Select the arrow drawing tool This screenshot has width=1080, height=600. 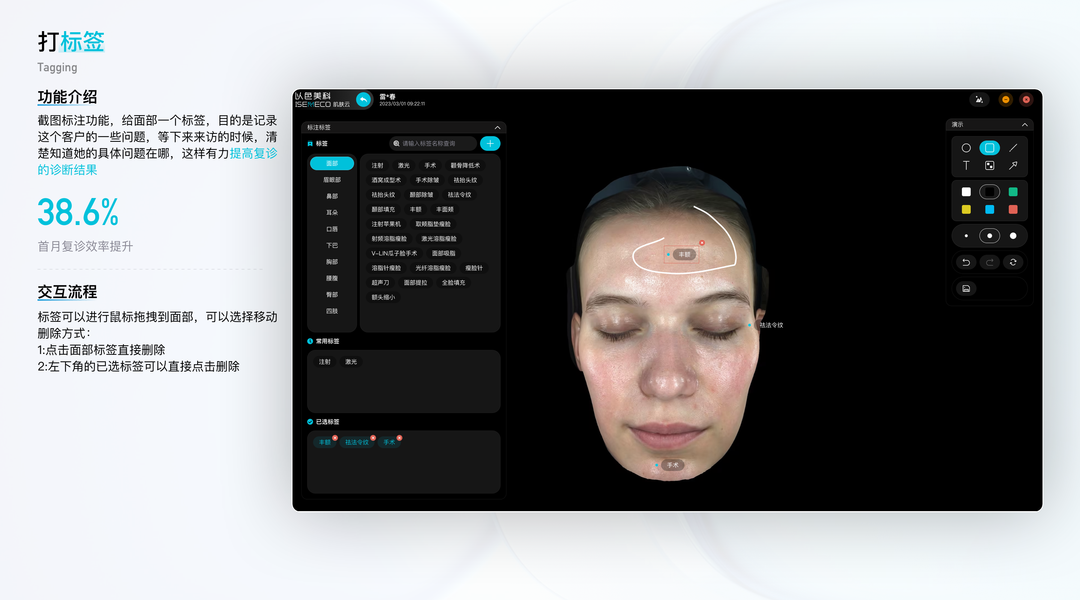(x=1013, y=165)
